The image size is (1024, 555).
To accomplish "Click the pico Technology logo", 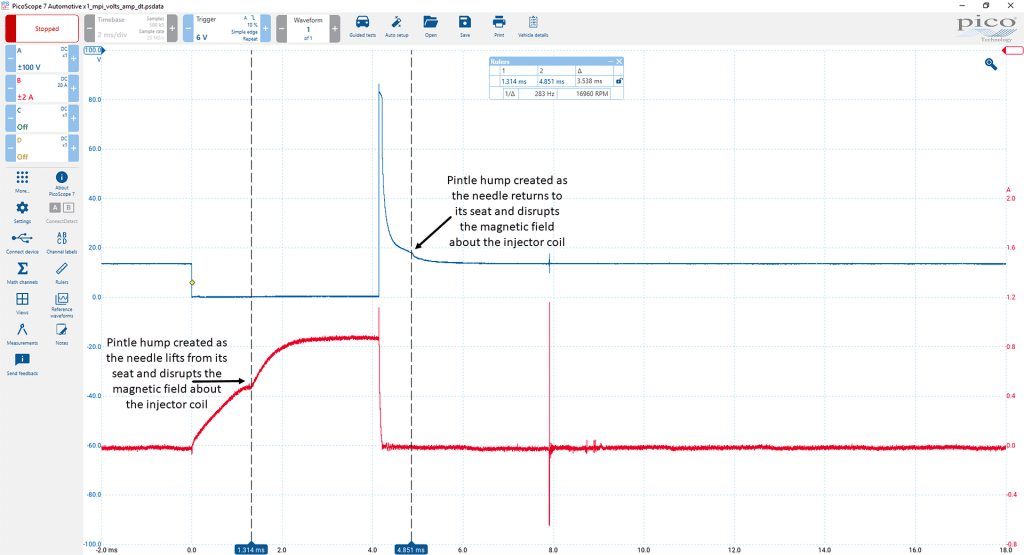I will pyautogui.click(x=985, y=28).
